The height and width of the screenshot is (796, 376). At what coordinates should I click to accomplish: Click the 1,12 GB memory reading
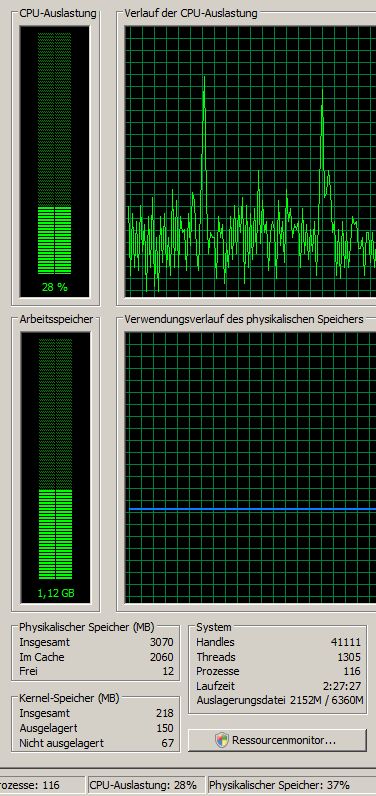point(55,593)
